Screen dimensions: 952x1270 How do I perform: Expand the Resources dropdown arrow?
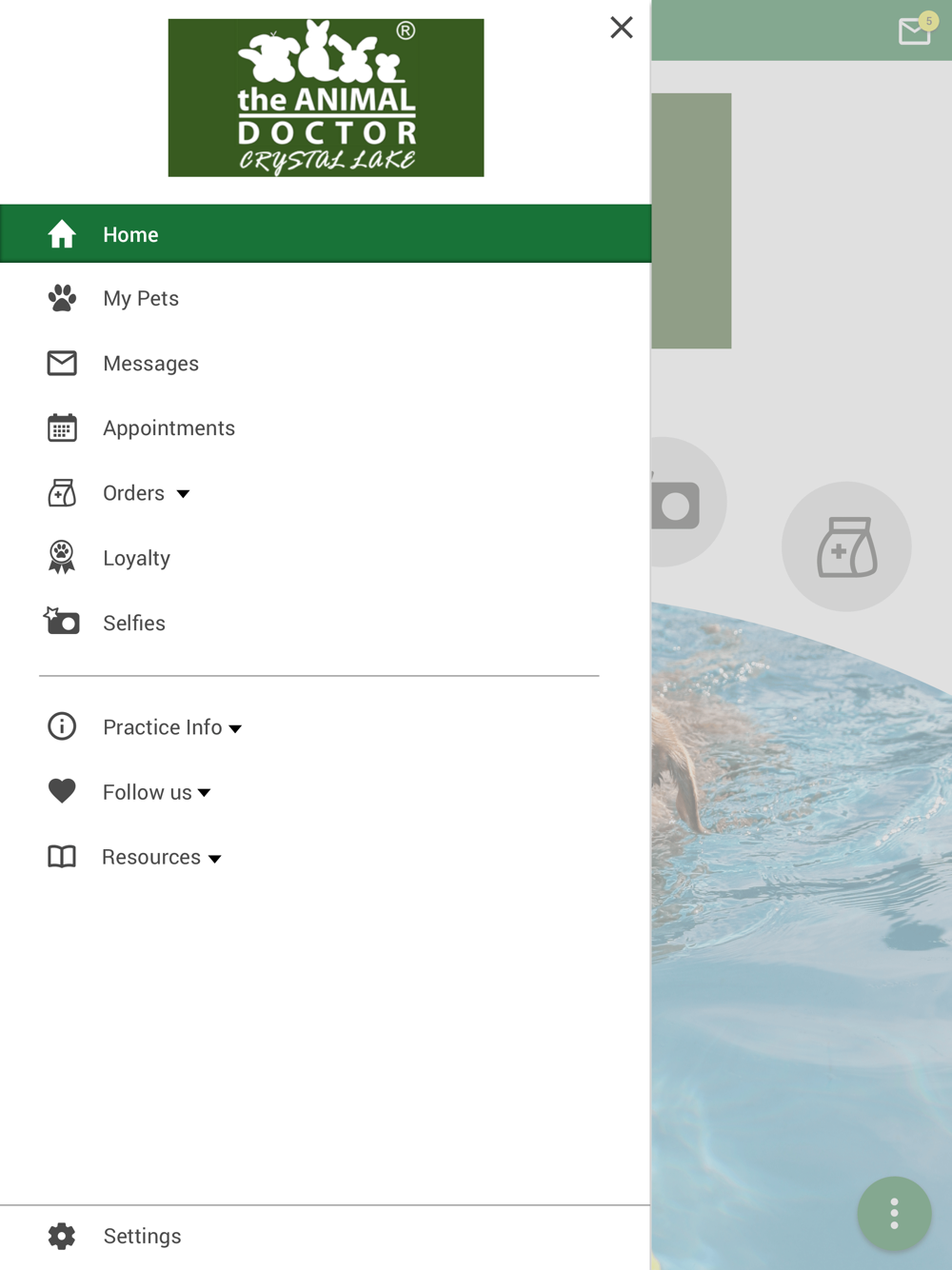215,859
